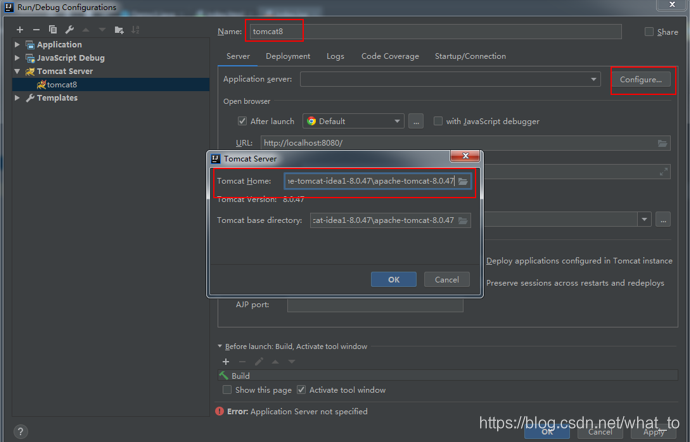The image size is (690, 442).
Task: Move configuration up arrow in left toolbar
Action: click(86, 29)
